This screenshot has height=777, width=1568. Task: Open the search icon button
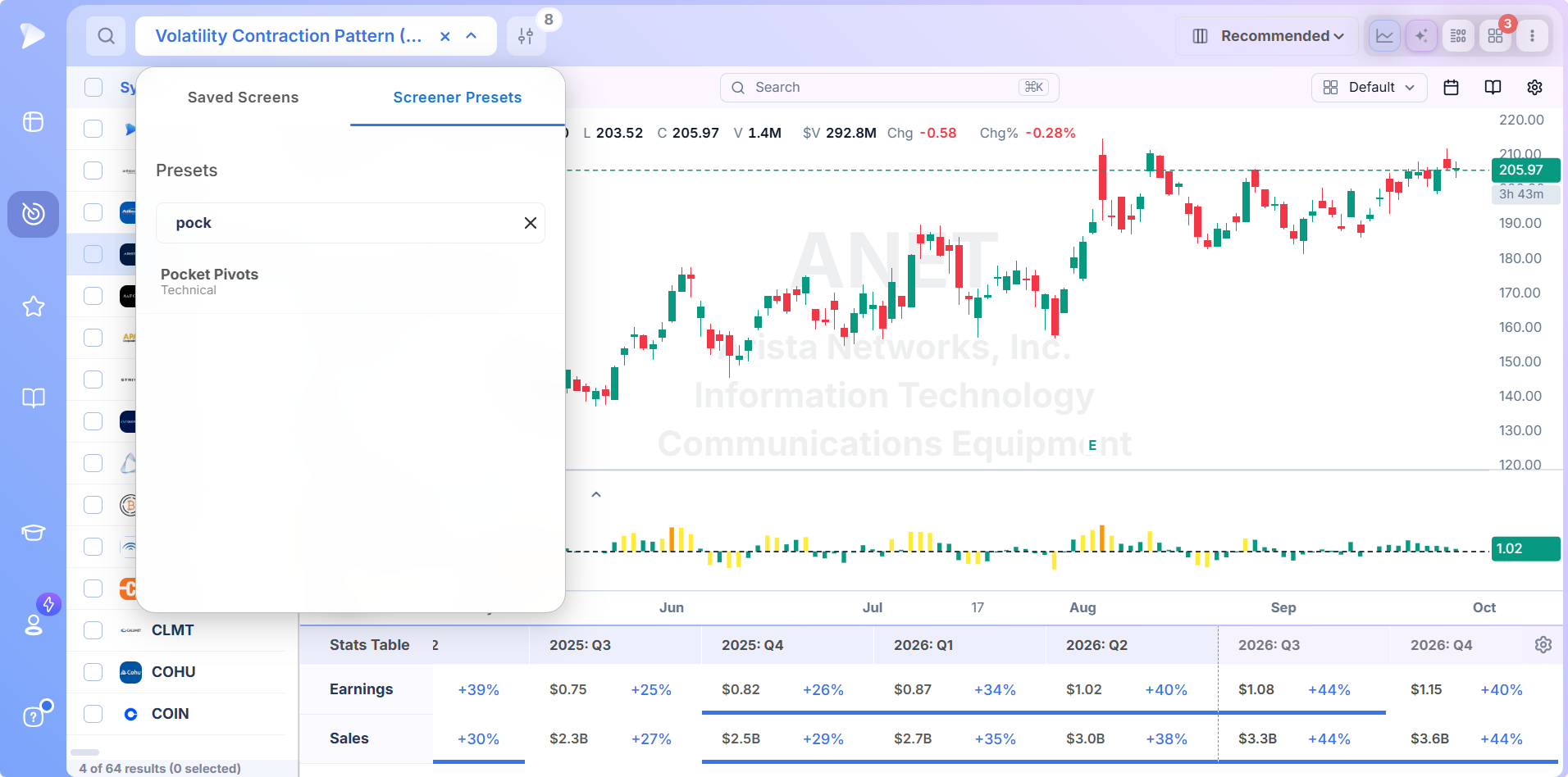coord(106,36)
